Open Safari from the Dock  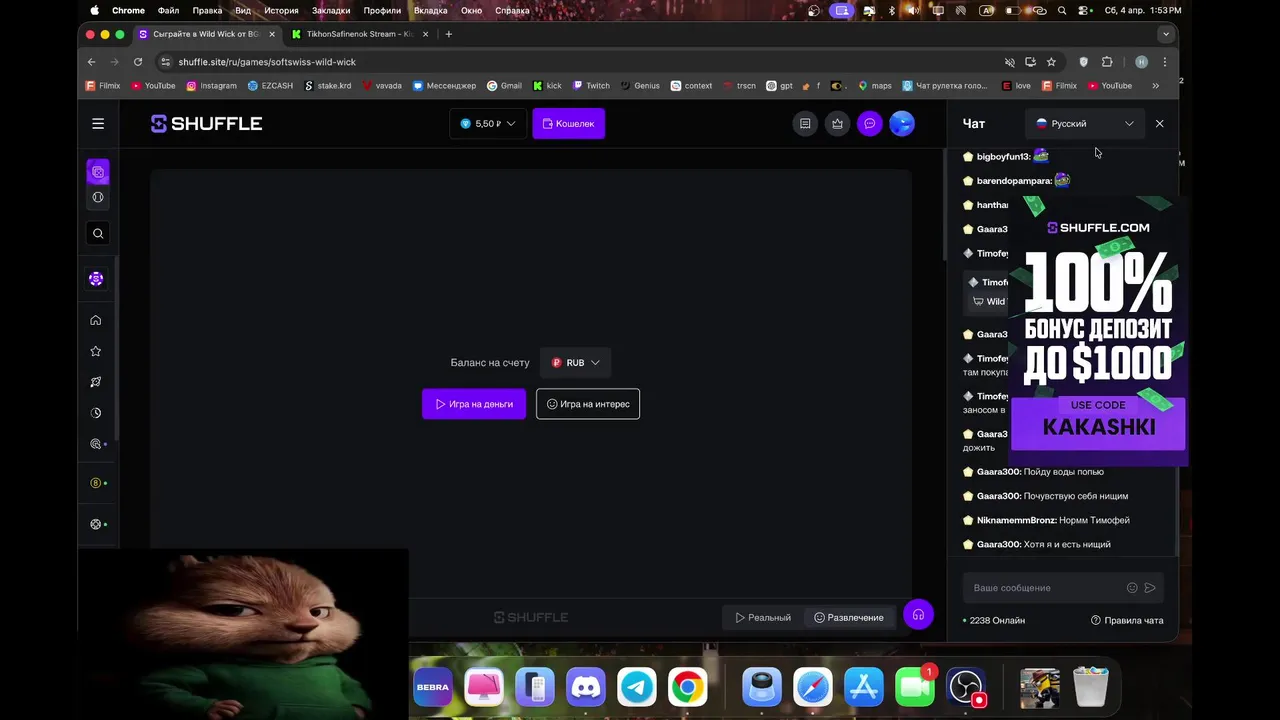813,687
